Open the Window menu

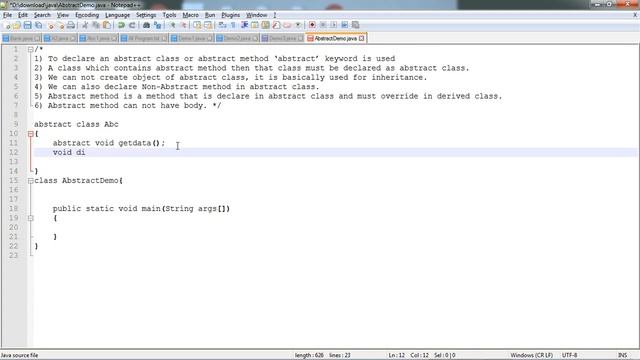[256, 15]
